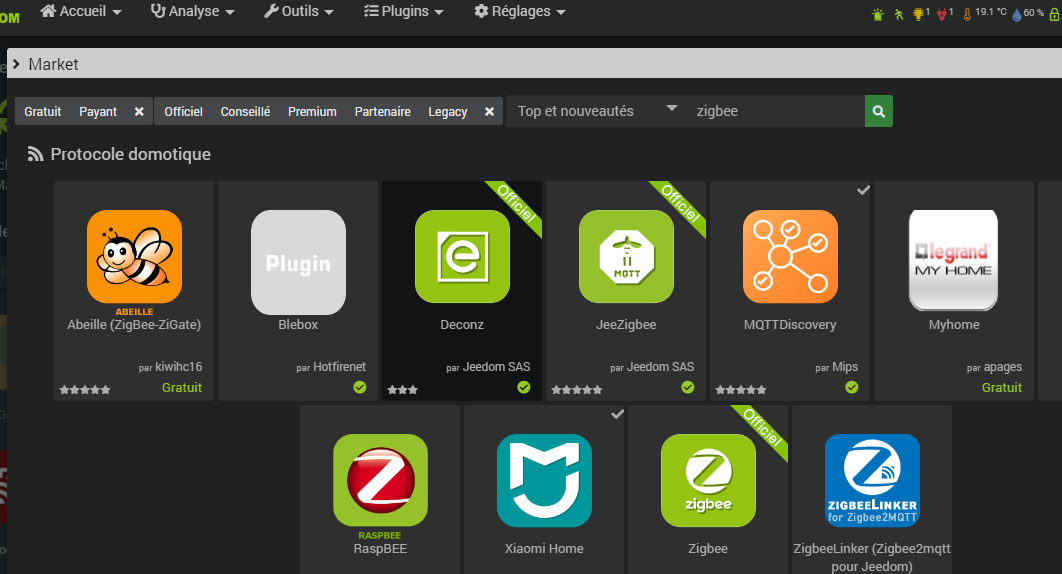Clear the Gratuit/Payant filter with X
The height and width of the screenshot is (574, 1062).
click(139, 111)
